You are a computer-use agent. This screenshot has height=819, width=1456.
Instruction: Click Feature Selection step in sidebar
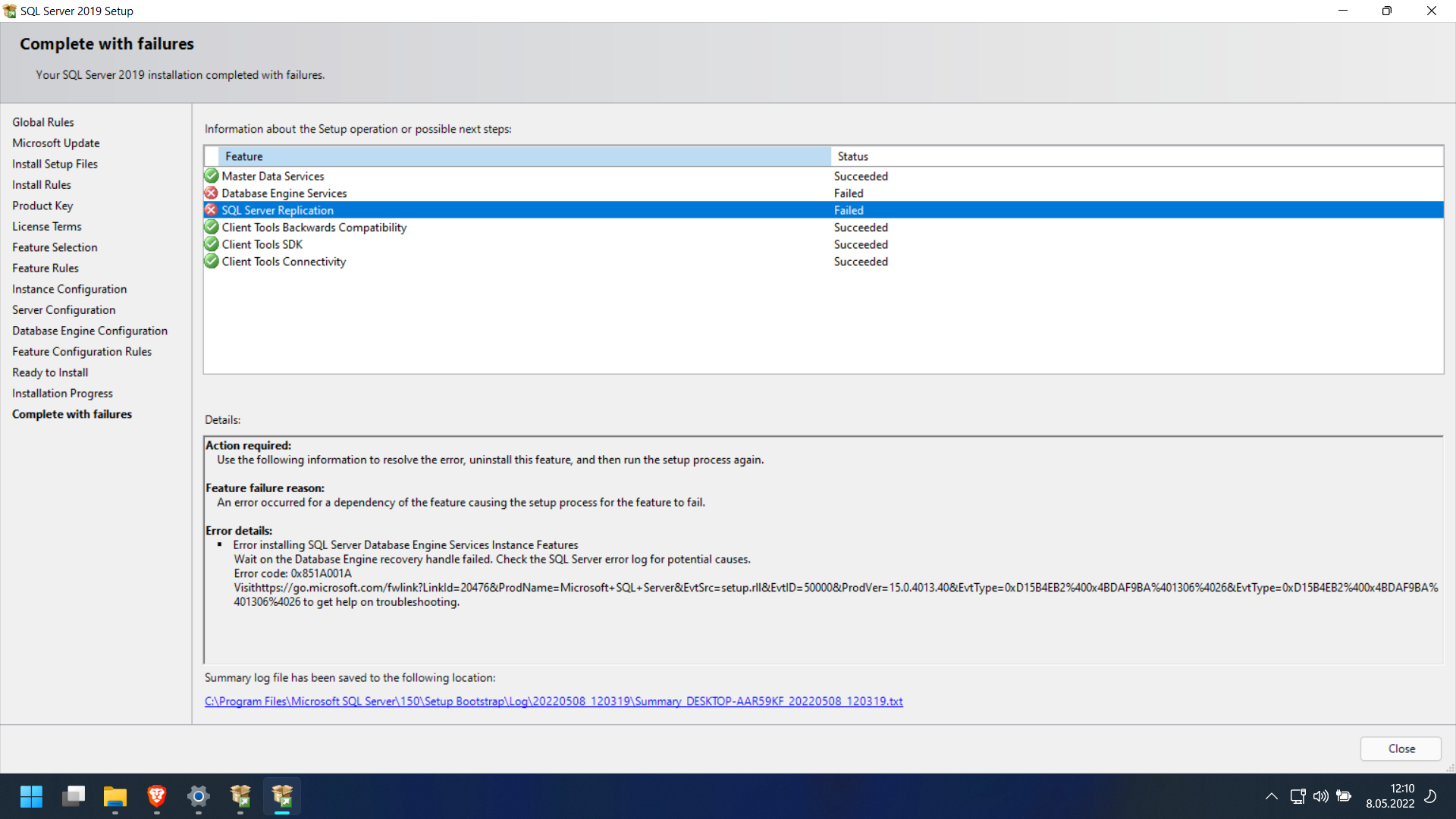[55, 247]
